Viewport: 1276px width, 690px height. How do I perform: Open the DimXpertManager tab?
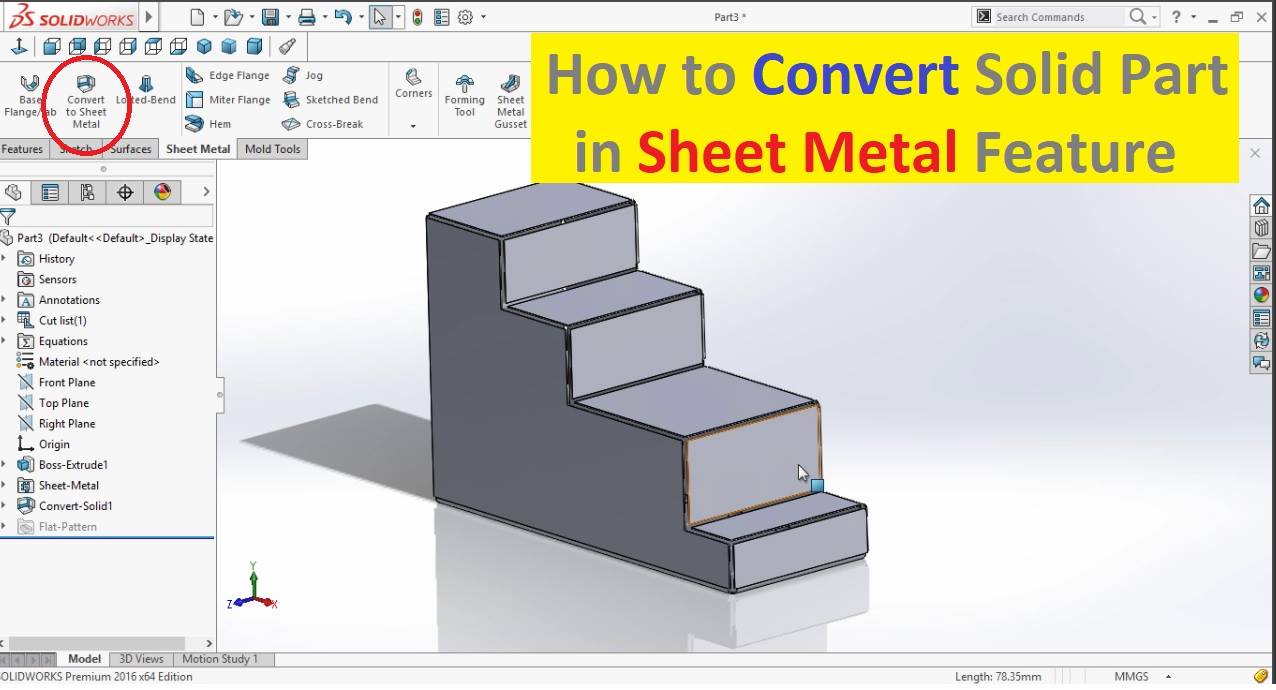(125, 192)
